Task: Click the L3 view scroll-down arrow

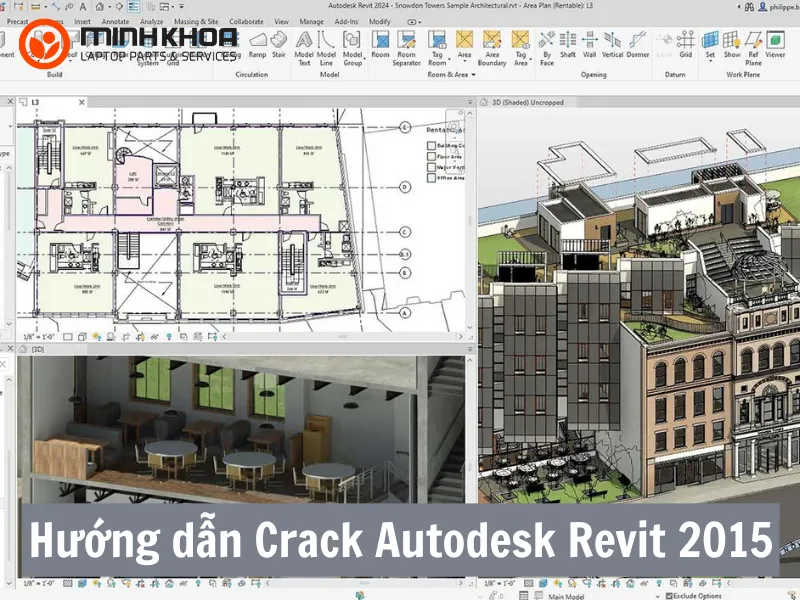Action: click(x=470, y=327)
